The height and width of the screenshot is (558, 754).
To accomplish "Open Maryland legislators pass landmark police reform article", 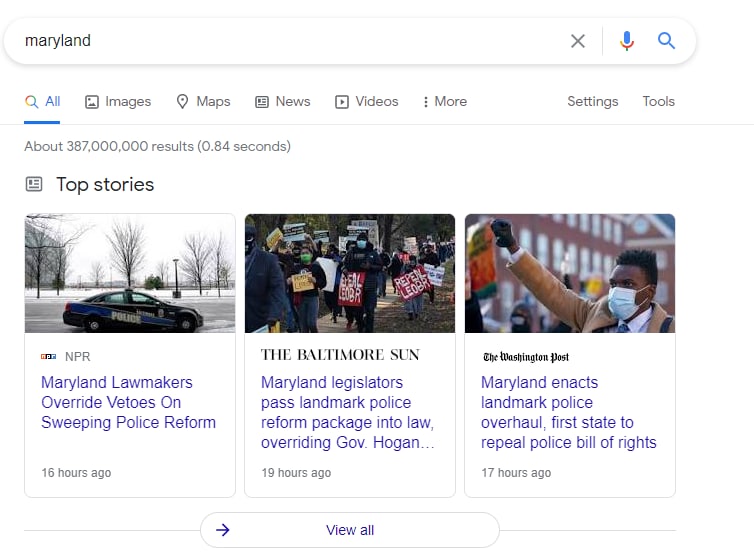I will coord(348,412).
